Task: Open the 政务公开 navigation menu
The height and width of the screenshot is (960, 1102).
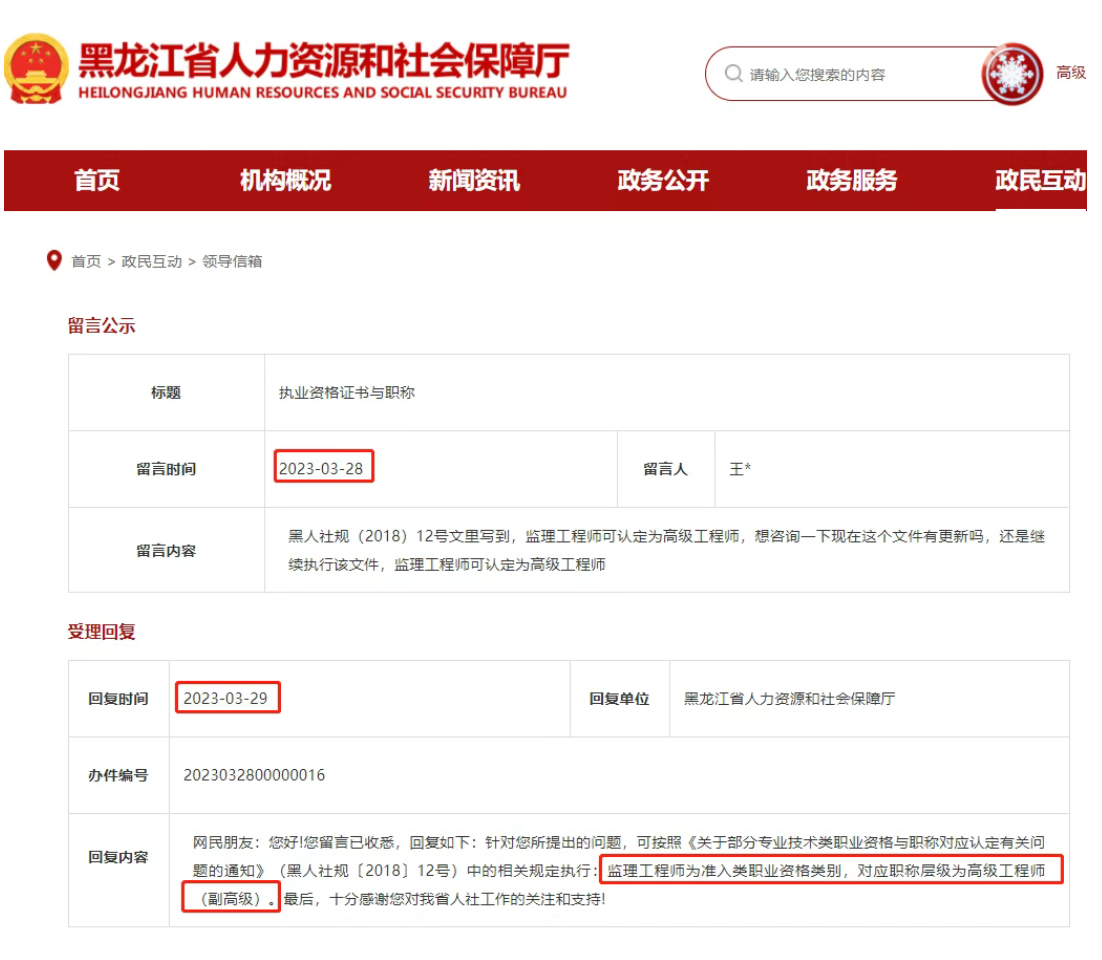Action: (x=663, y=180)
